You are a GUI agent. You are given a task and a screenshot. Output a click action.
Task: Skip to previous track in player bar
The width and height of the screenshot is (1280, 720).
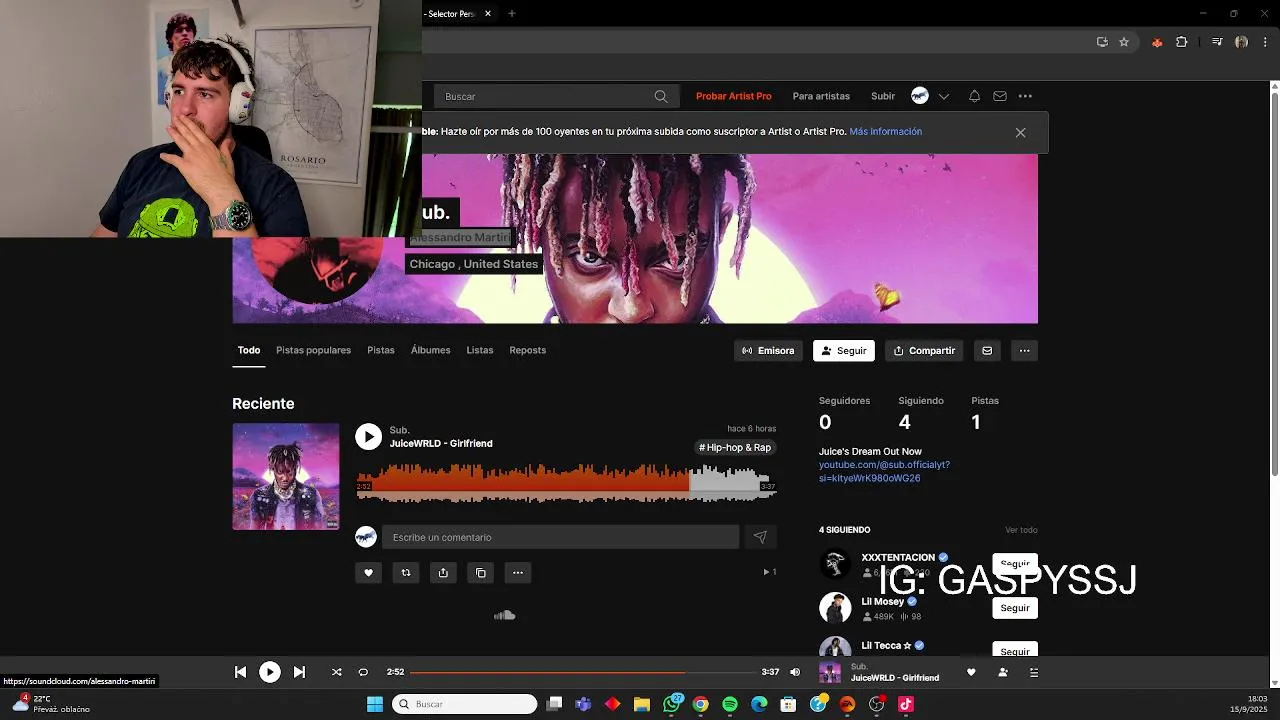[240, 672]
